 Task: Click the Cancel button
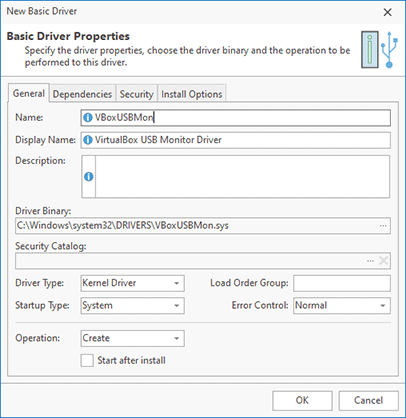coord(368,400)
